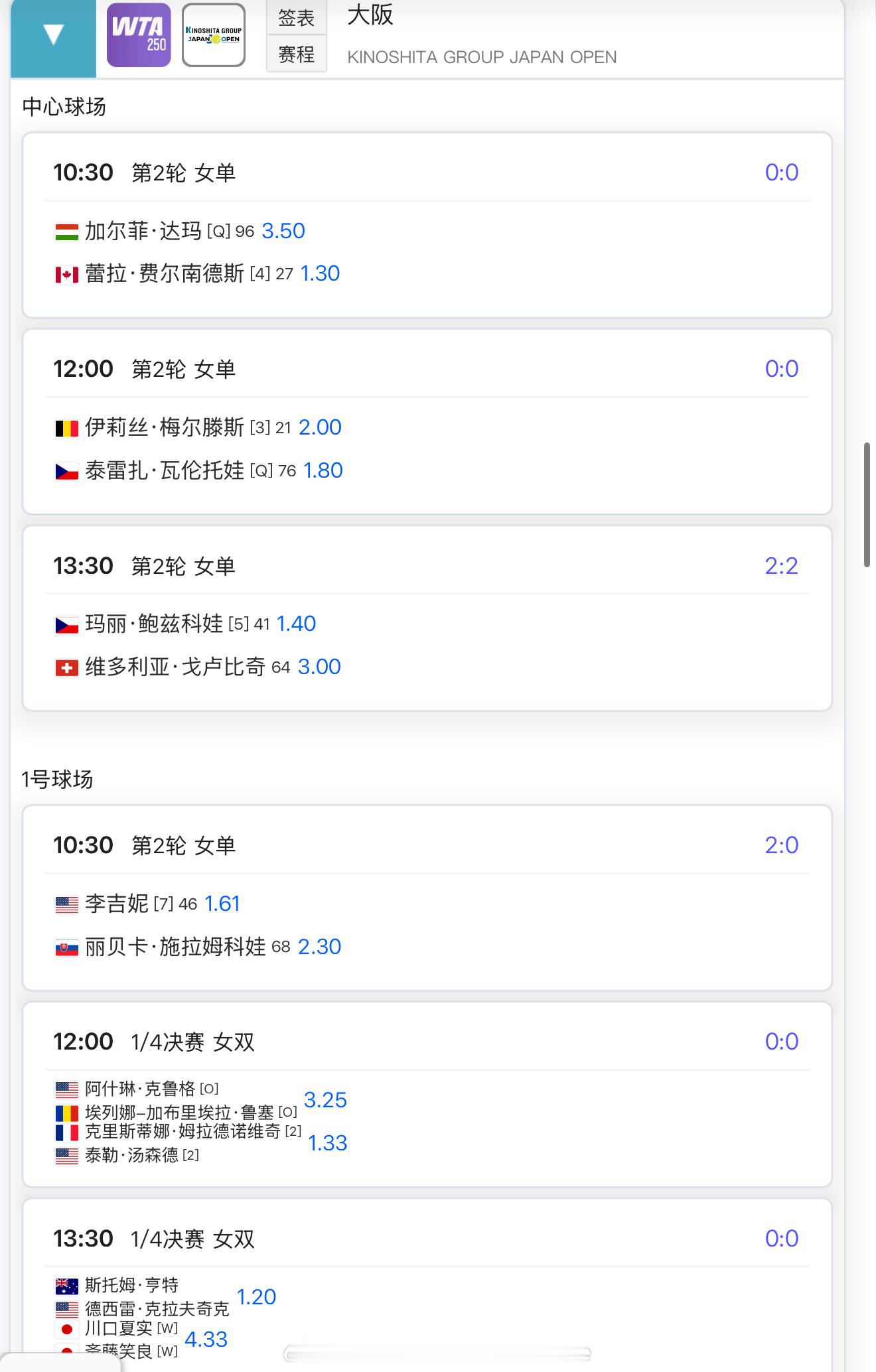Click the vertical scrollbar on right edge
Viewport: 876px width, 1372px height.
coord(867,506)
